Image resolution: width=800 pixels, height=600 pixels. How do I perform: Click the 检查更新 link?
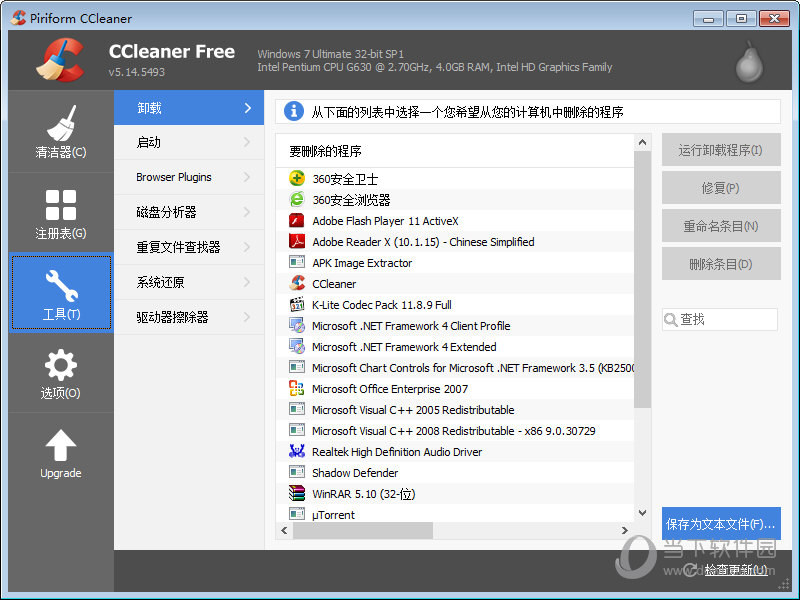736,569
